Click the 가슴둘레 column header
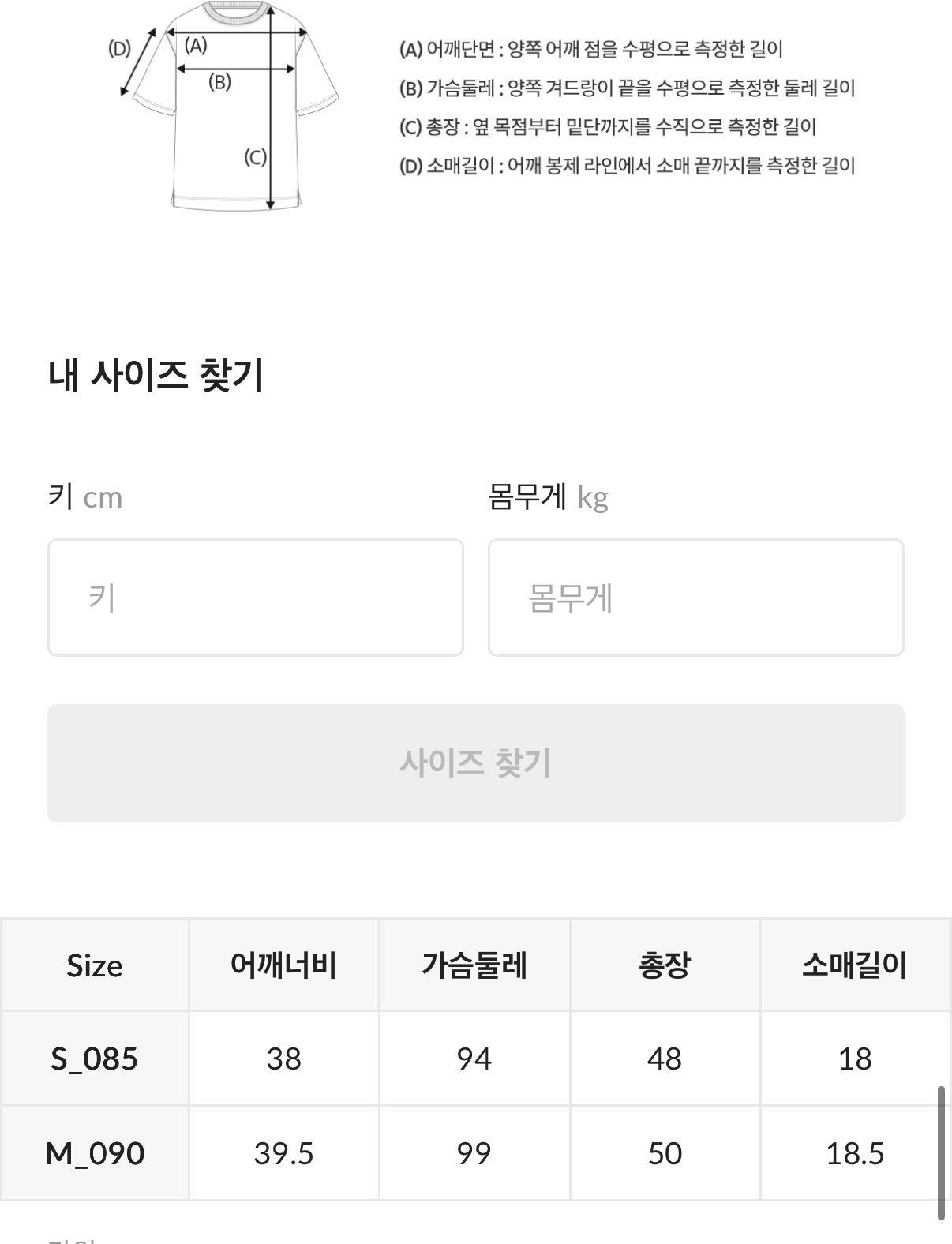This screenshot has height=1244, width=952. [x=474, y=965]
